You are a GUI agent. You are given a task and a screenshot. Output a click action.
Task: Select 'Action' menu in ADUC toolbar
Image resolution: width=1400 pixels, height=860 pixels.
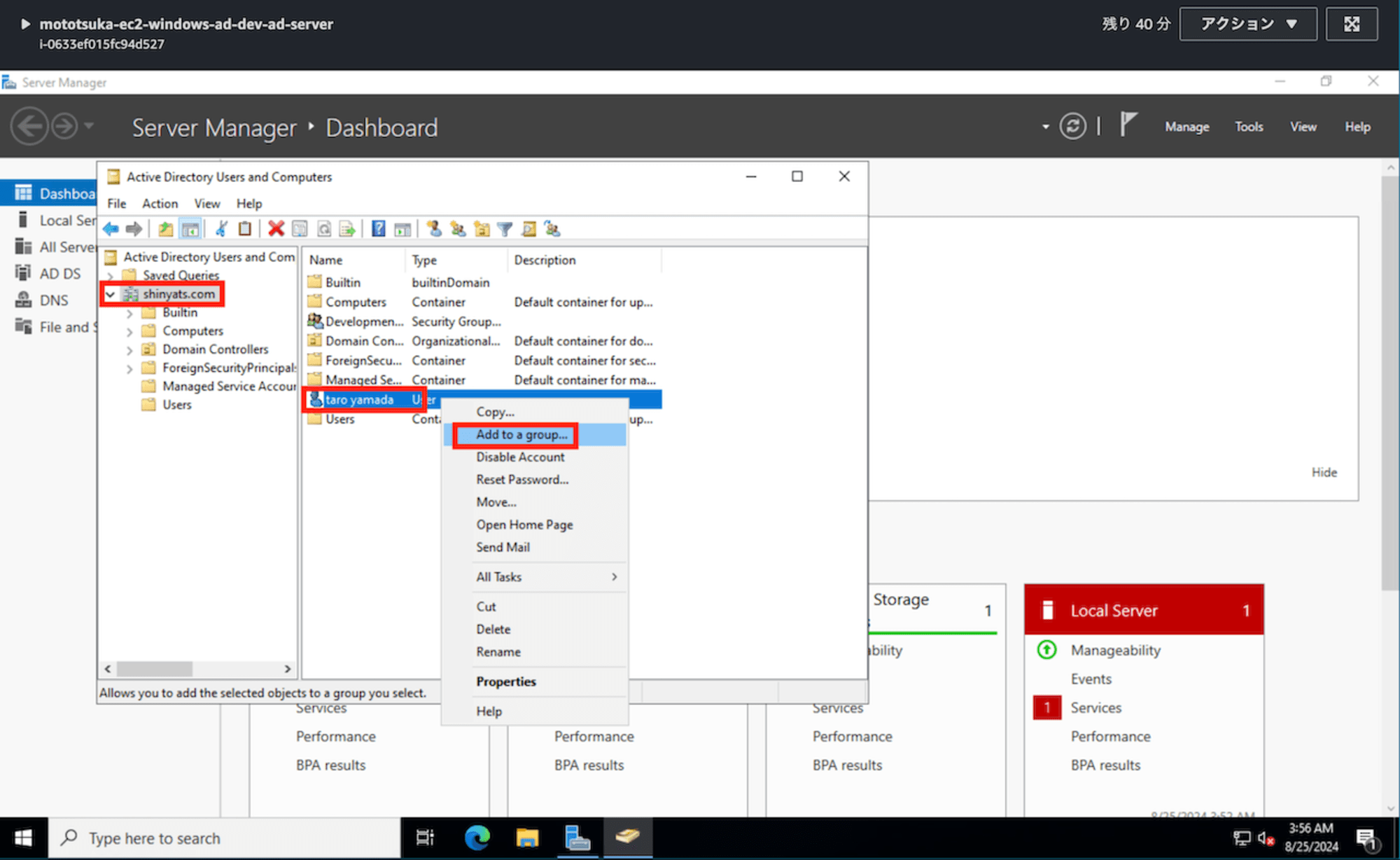point(159,203)
